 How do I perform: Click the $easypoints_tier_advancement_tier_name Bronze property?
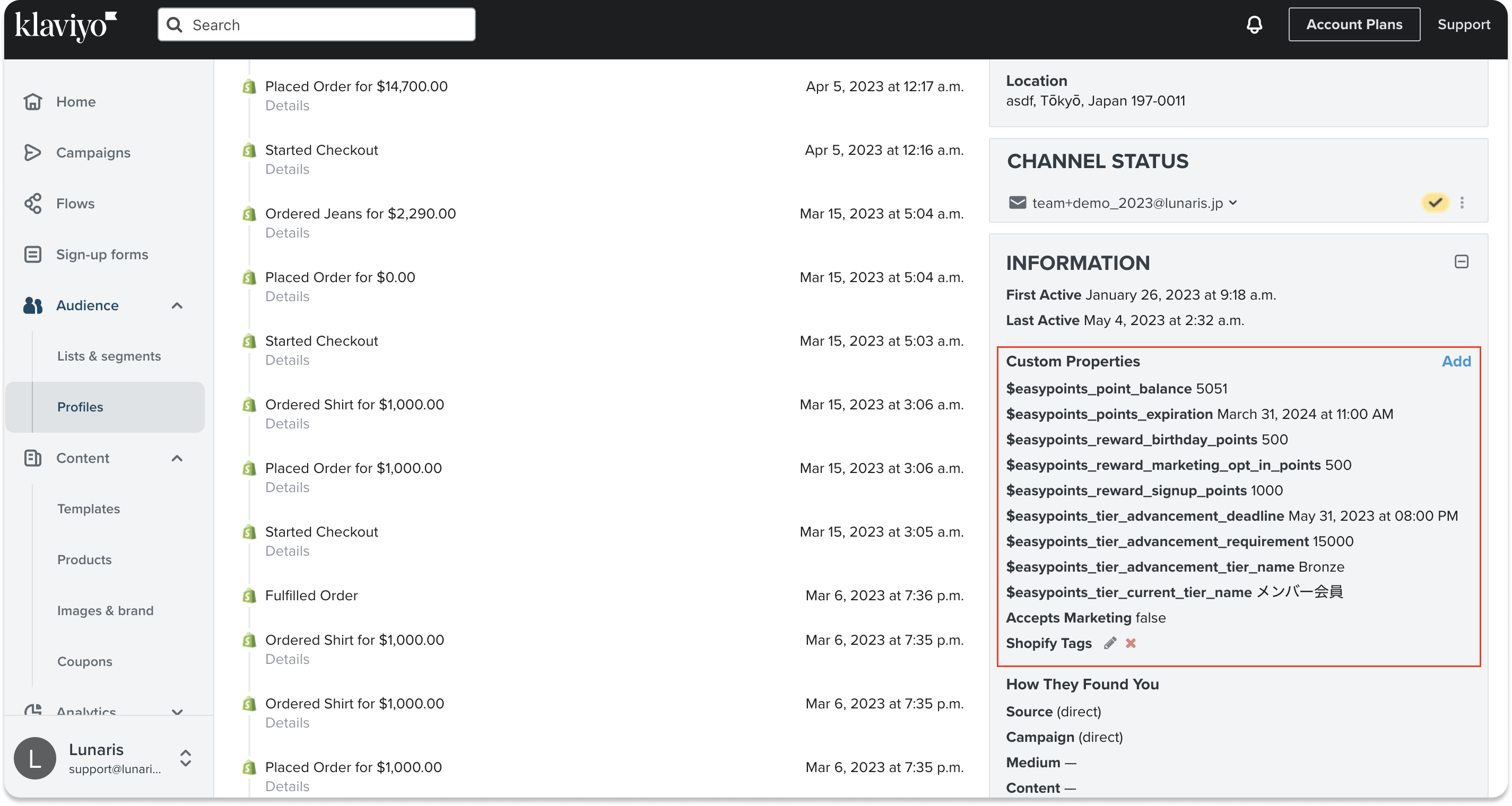pos(1175,567)
